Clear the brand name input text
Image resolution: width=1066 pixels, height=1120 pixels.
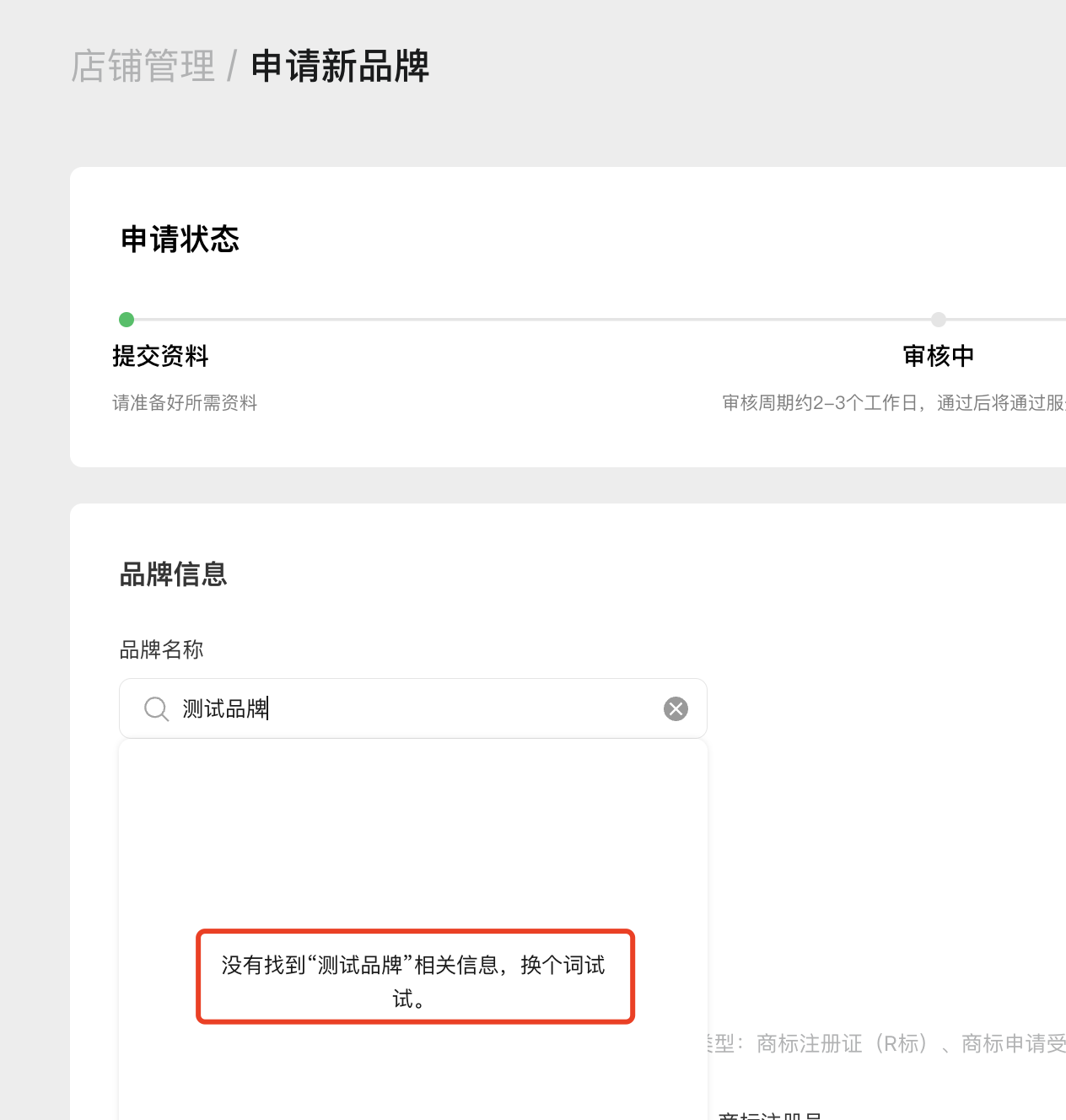[x=676, y=708]
